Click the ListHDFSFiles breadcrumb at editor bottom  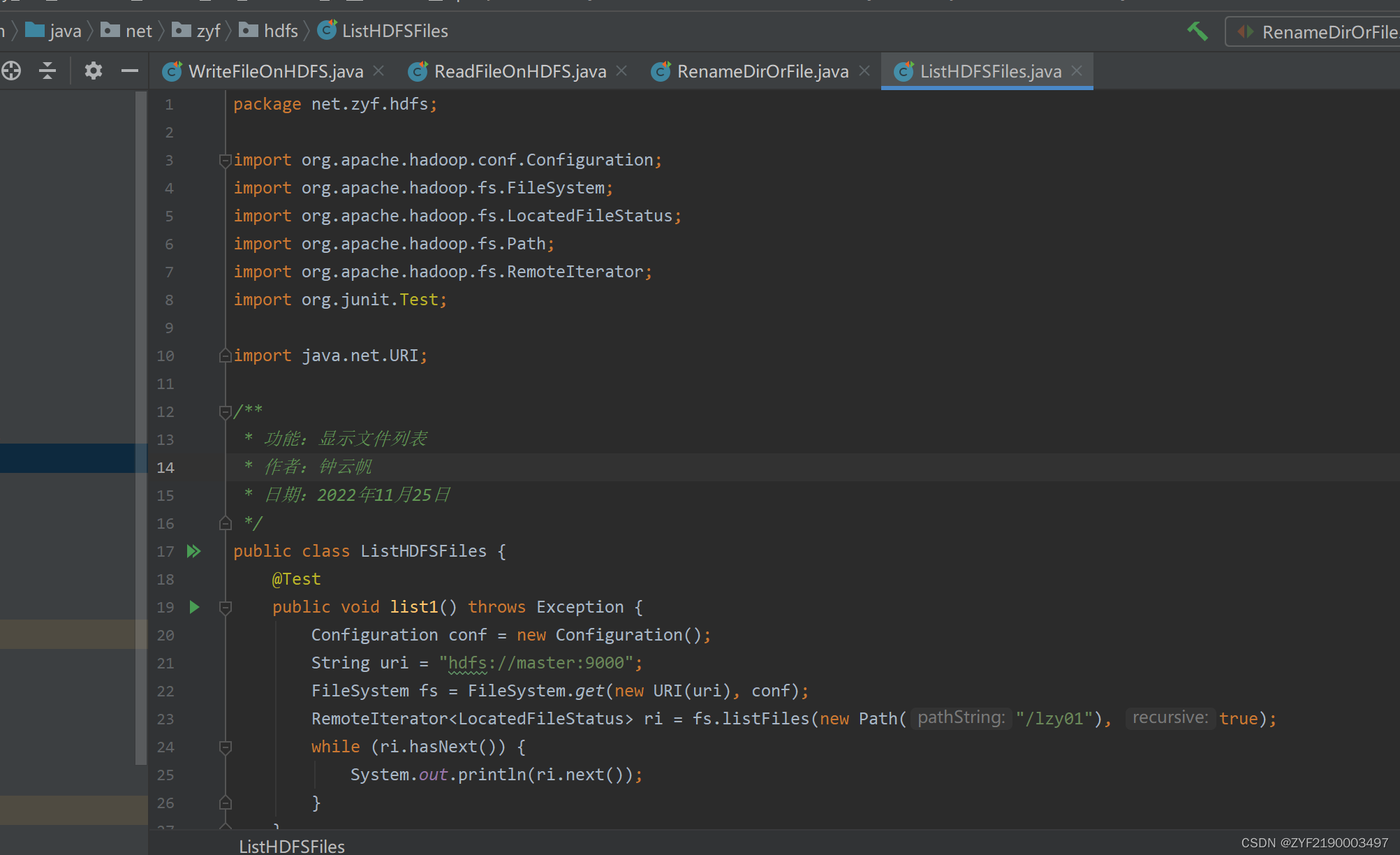(292, 846)
